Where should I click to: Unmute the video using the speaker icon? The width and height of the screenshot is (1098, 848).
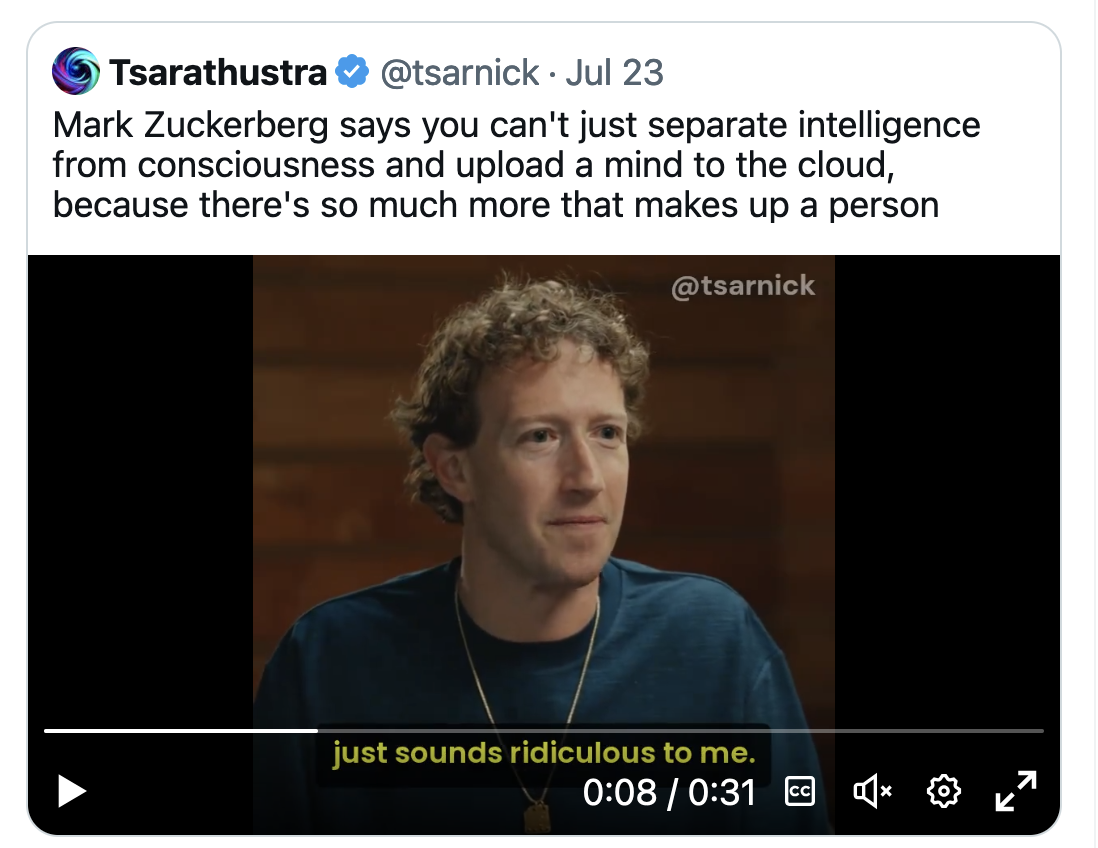click(872, 792)
